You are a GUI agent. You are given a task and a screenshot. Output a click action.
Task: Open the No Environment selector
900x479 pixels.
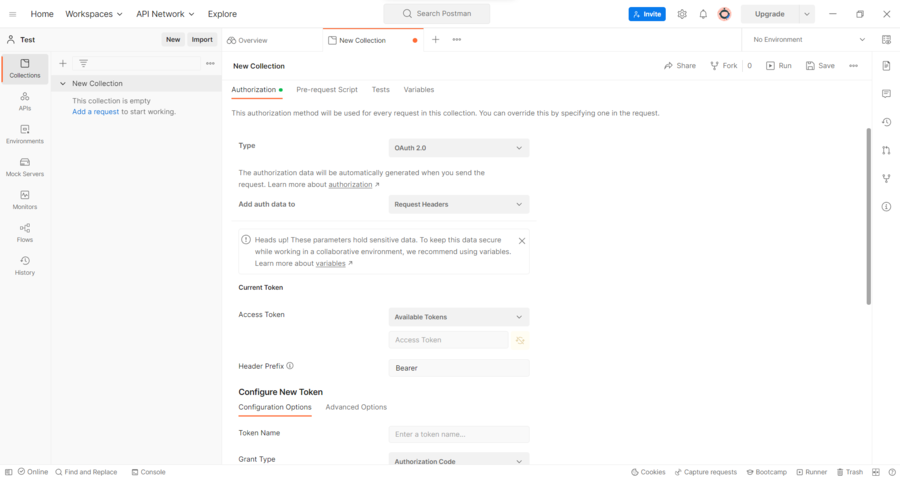808,40
